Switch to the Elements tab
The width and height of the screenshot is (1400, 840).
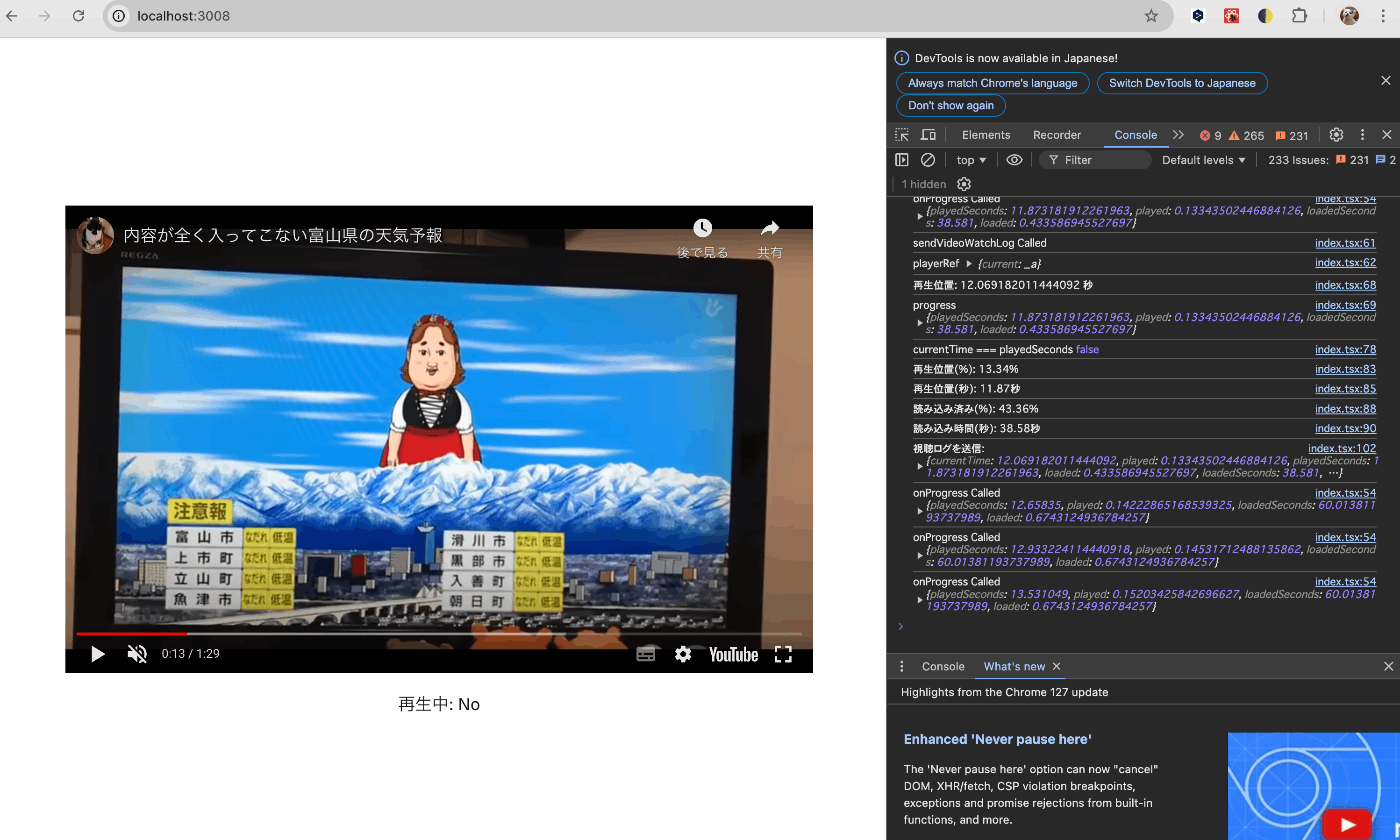pyautogui.click(x=986, y=135)
